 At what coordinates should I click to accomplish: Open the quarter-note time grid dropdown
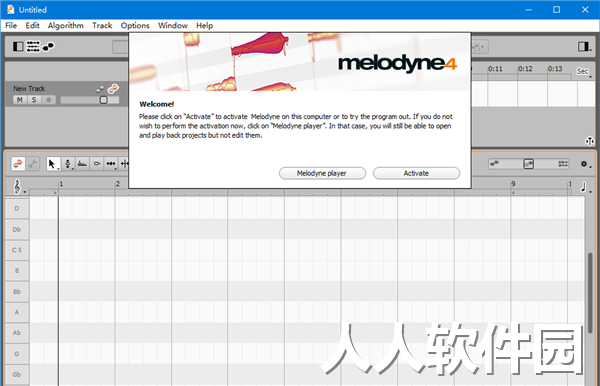coord(585,187)
